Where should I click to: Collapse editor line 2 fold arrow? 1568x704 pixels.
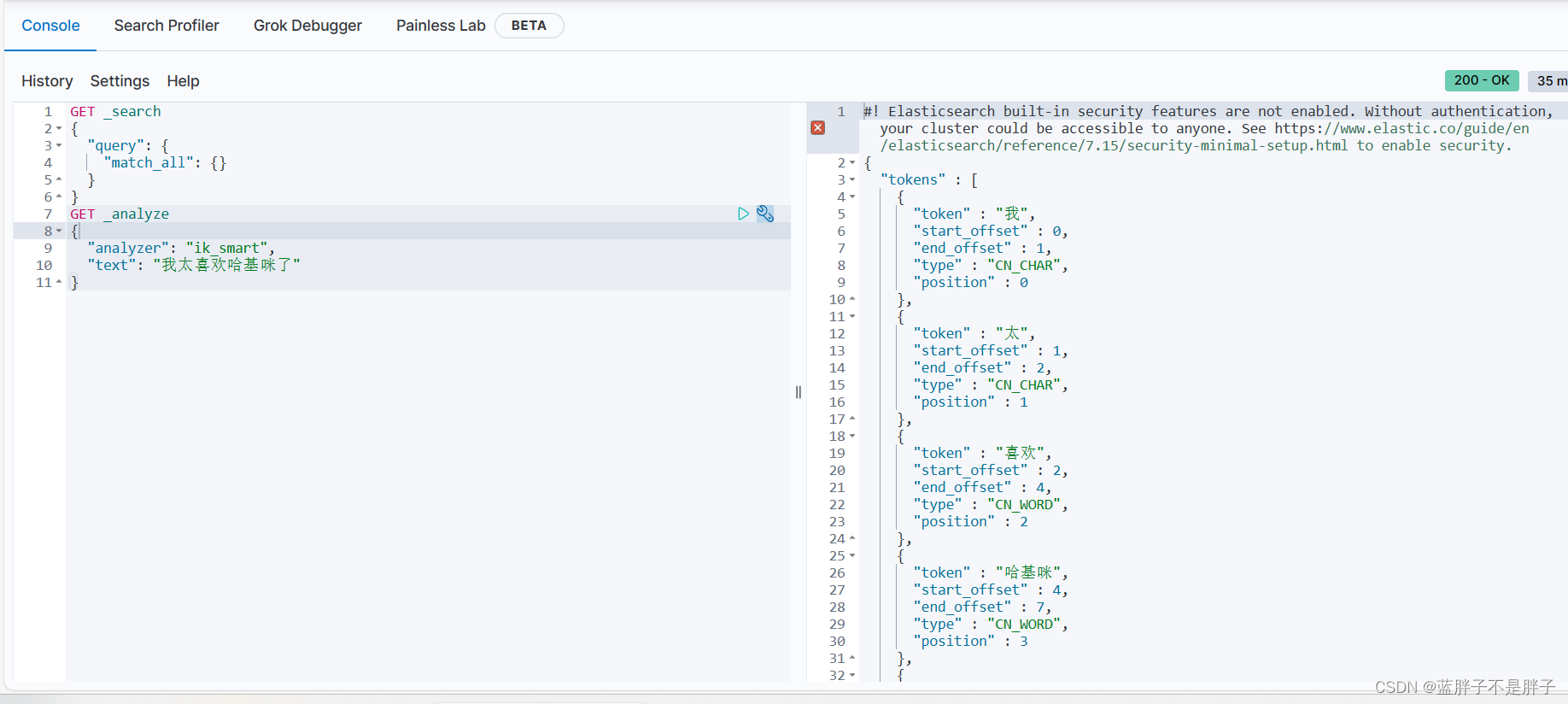(59, 128)
